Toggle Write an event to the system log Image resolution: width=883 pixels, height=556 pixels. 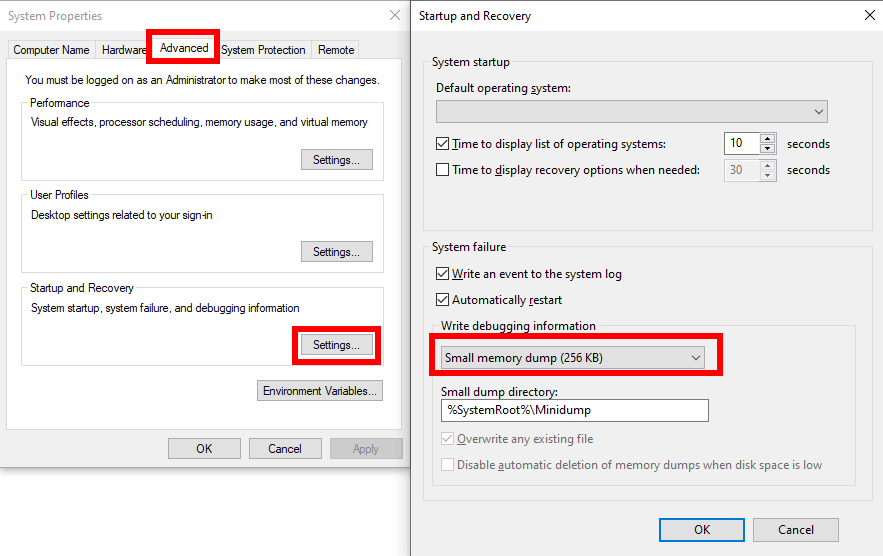[x=443, y=274]
